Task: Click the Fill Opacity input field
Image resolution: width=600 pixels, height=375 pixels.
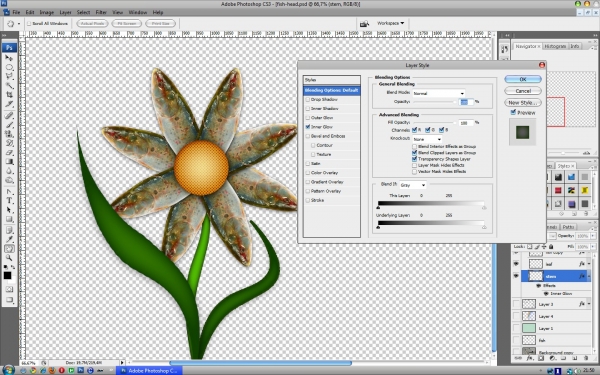Action: (x=466, y=123)
